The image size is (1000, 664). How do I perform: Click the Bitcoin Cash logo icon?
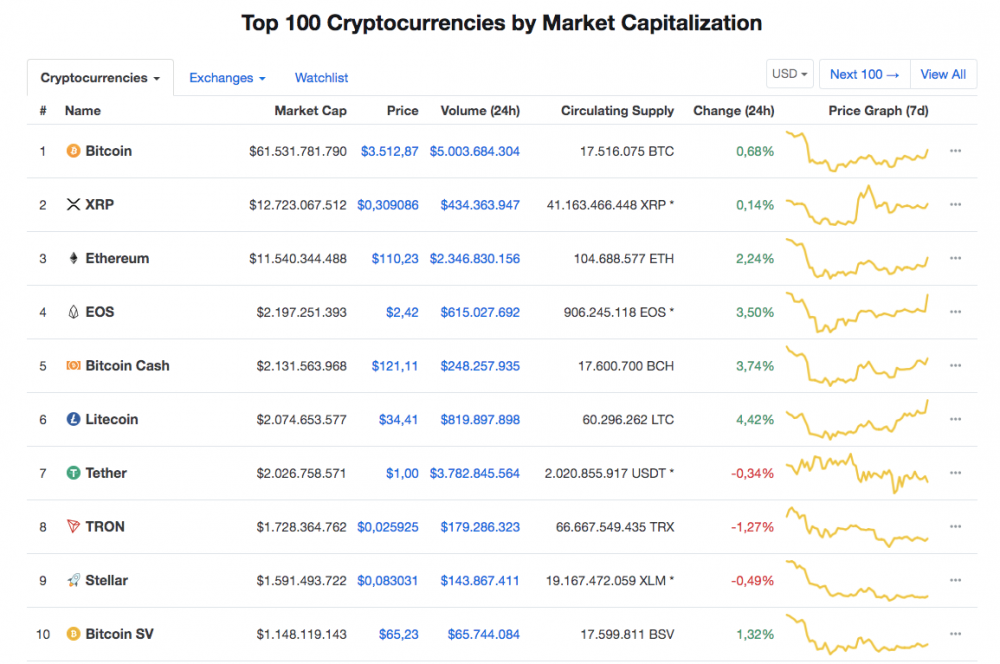click(72, 366)
